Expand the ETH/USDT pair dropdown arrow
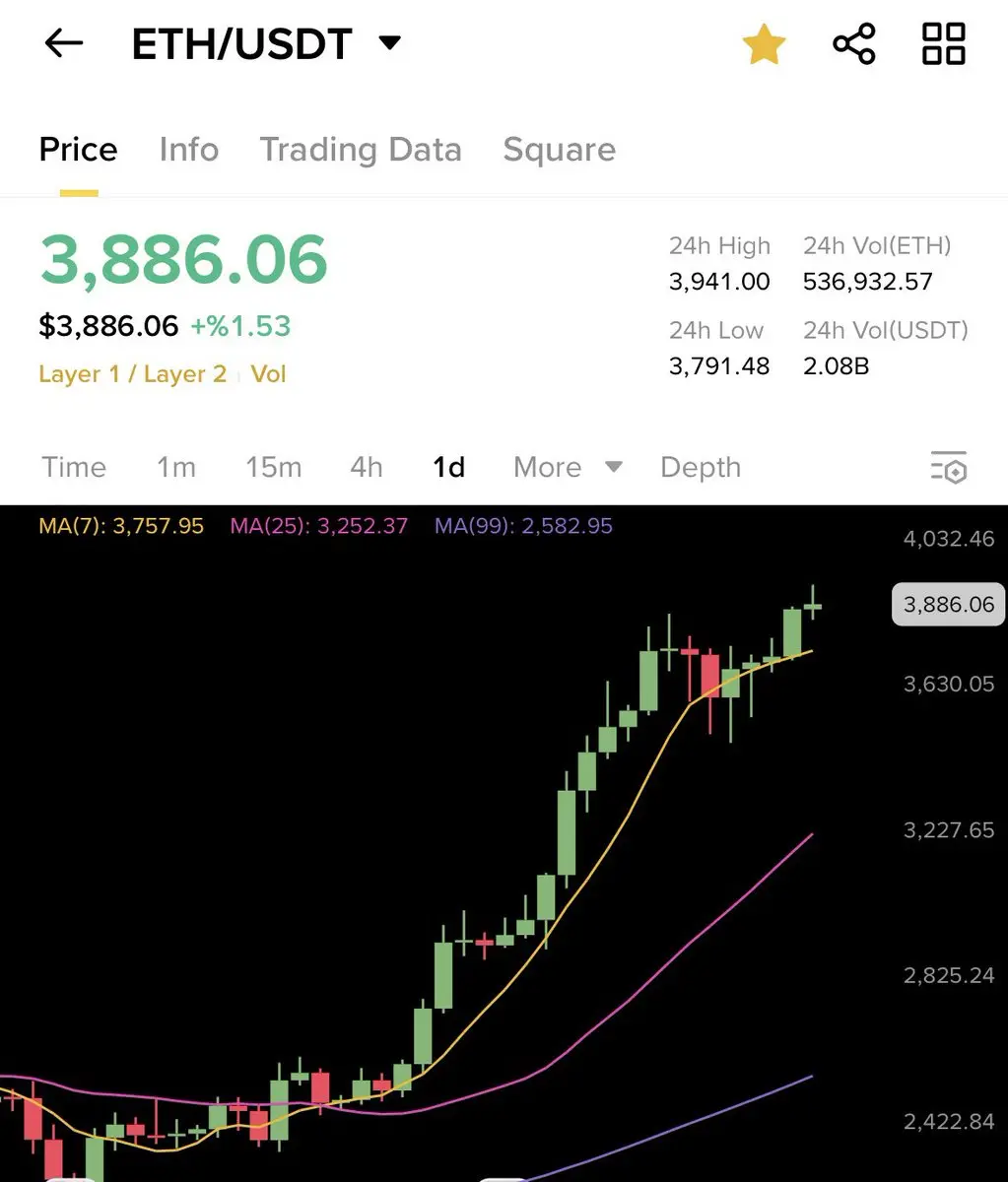 pyautogui.click(x=390, y=43)
